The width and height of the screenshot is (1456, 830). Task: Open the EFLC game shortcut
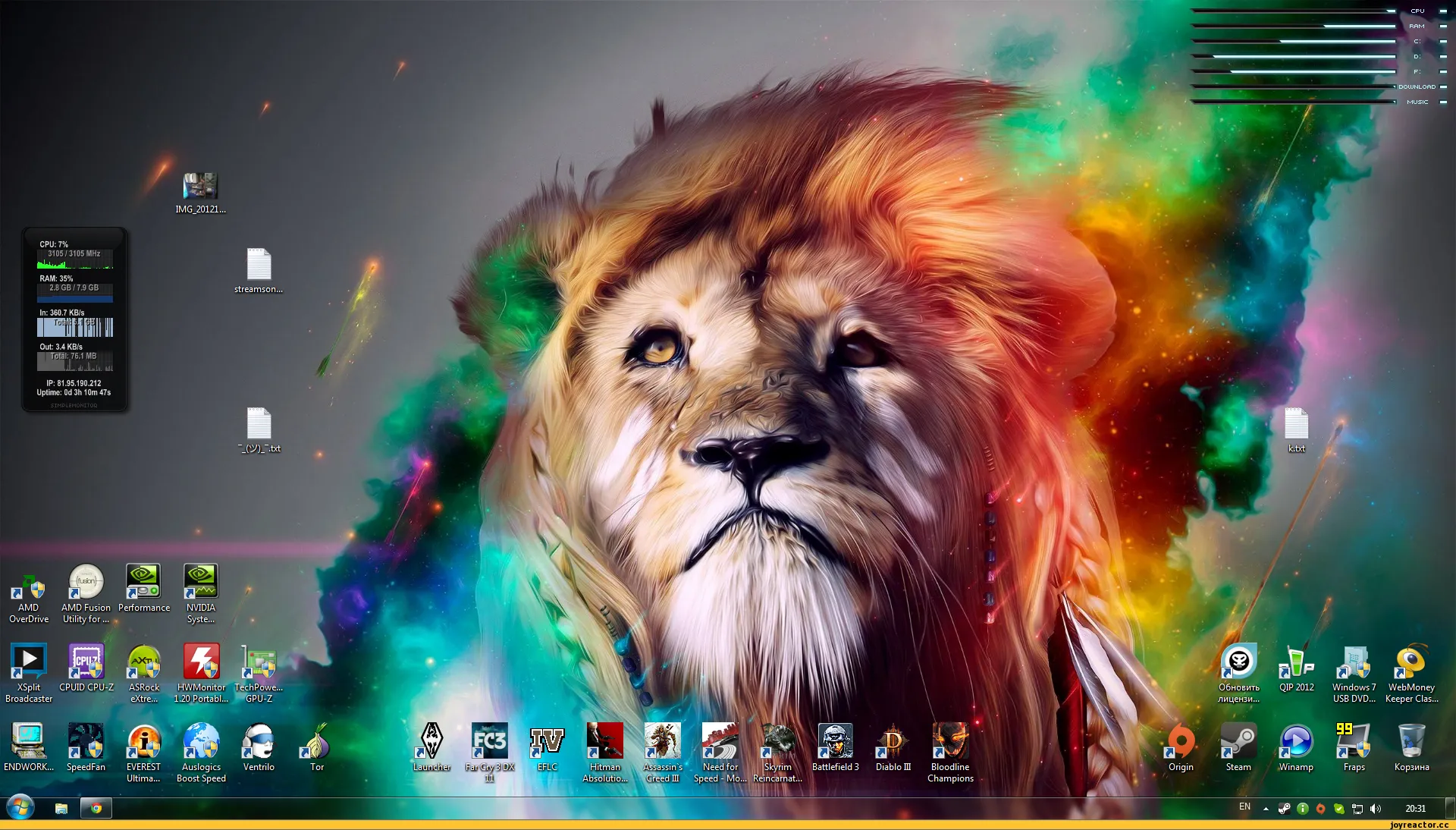[x=547, y=747]
